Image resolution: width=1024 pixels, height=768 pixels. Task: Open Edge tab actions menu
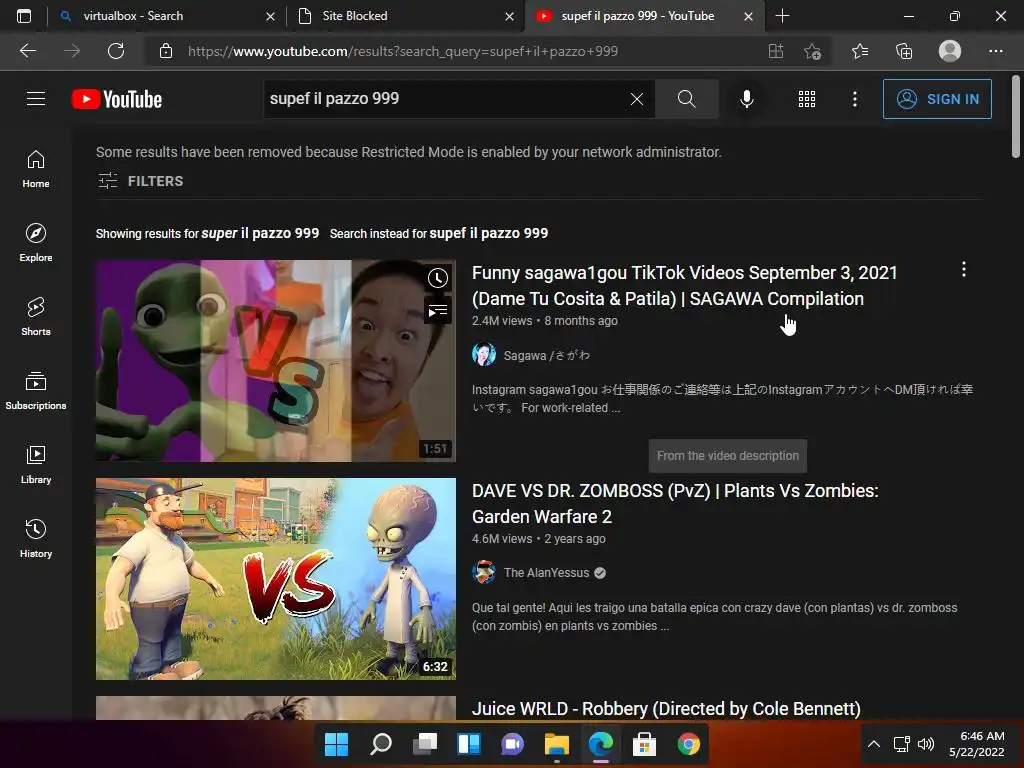(24, 16)
